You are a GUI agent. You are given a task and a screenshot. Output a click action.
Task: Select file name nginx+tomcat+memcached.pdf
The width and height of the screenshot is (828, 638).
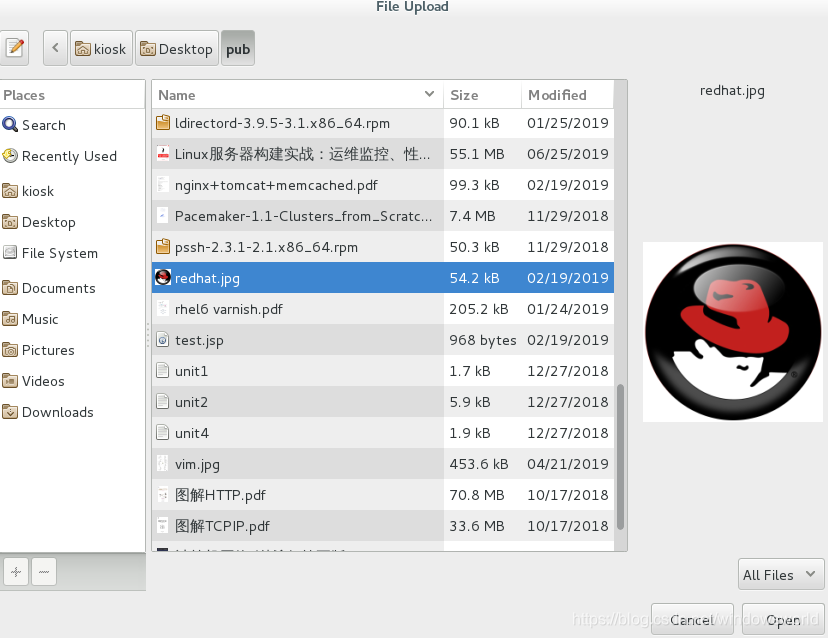click(x=276, y=185)
